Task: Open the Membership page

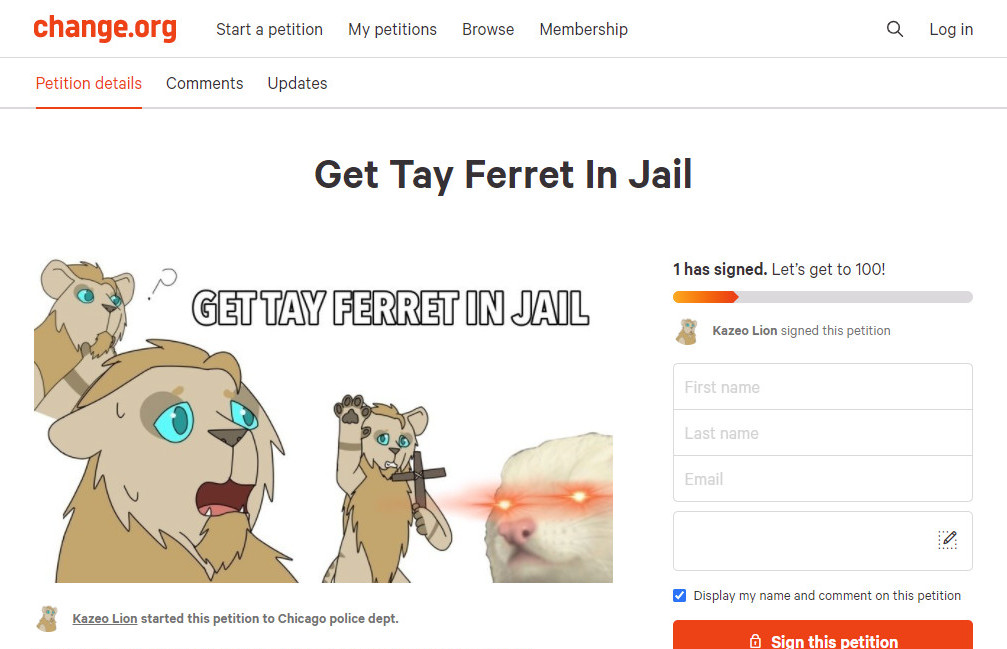Action: click(584, 30)
